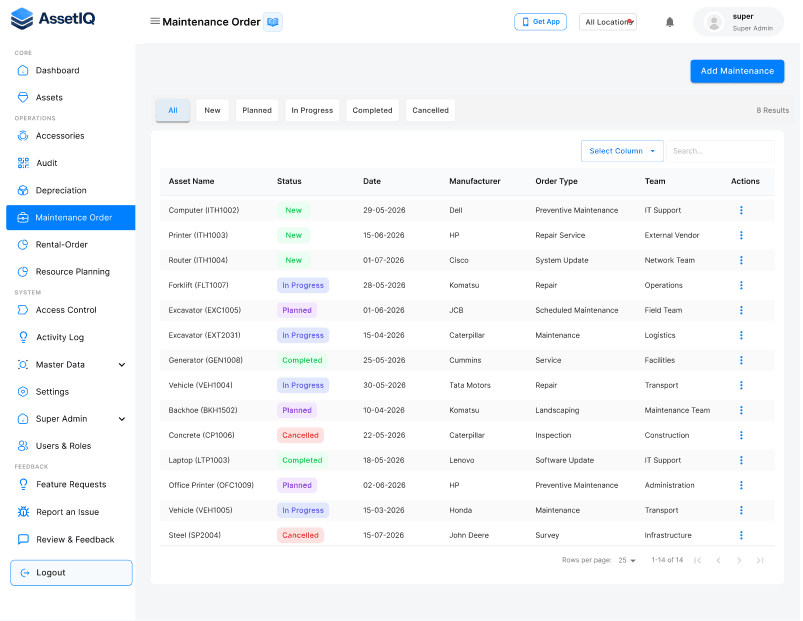803x621 pixels.
Task: Go to the first page arrow
Action: 698,560
